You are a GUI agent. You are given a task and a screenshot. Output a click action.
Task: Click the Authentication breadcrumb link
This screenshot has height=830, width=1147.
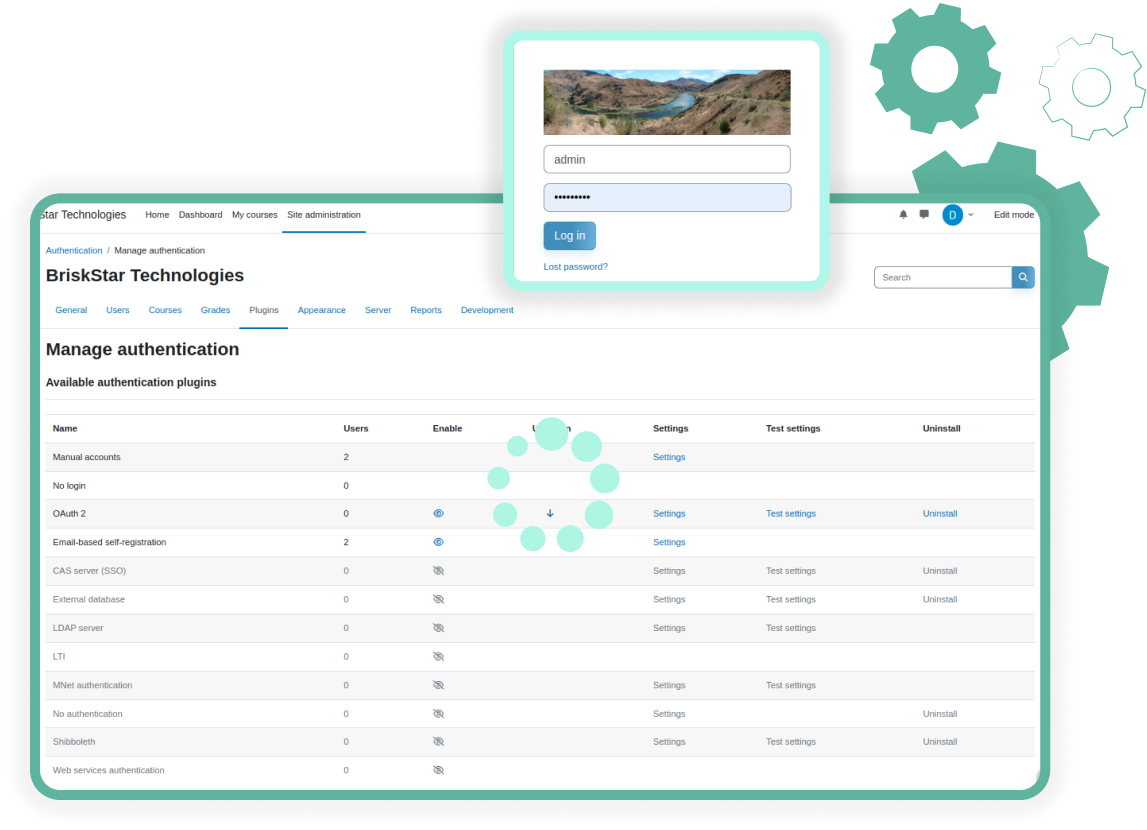click(x=74, y=250)
